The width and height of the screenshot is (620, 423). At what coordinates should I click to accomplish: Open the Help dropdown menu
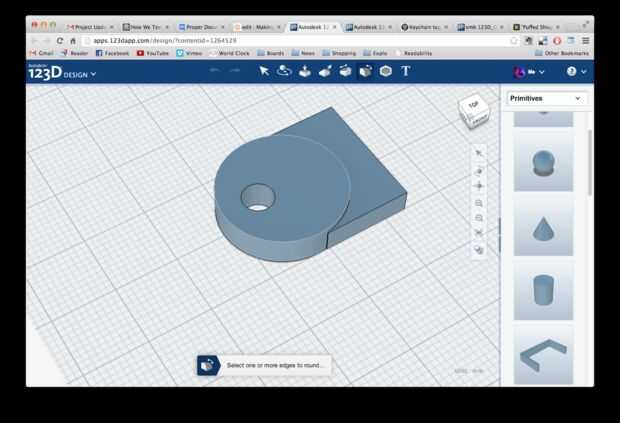(x=576, y=72)
